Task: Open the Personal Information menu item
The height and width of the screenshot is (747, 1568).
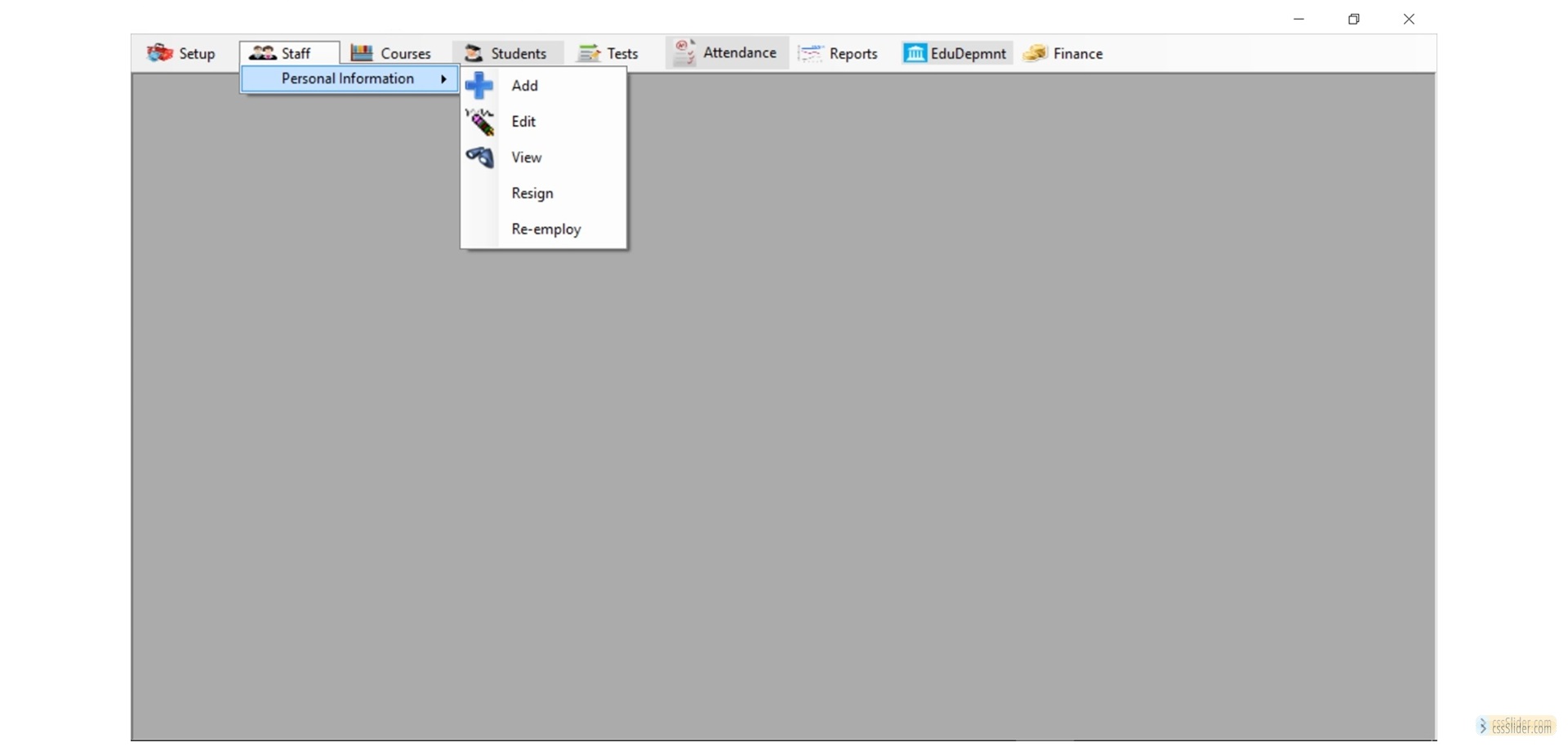Action: pyautogui.click(x=348, y=79)
